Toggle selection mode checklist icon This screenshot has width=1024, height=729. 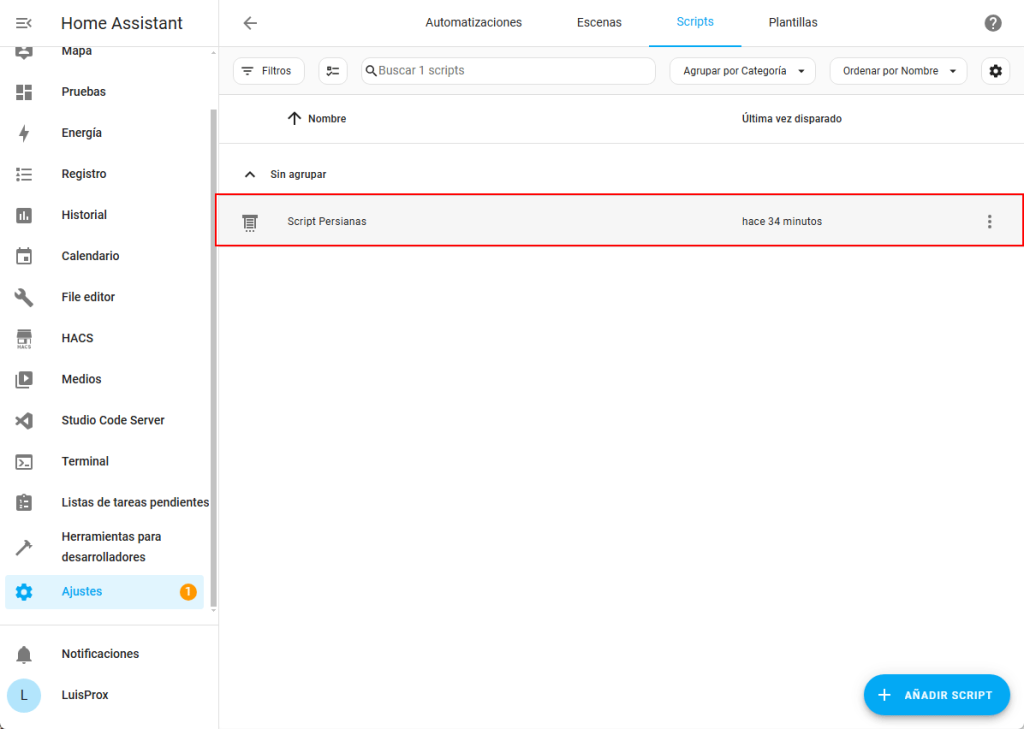[x=333, y=71]
